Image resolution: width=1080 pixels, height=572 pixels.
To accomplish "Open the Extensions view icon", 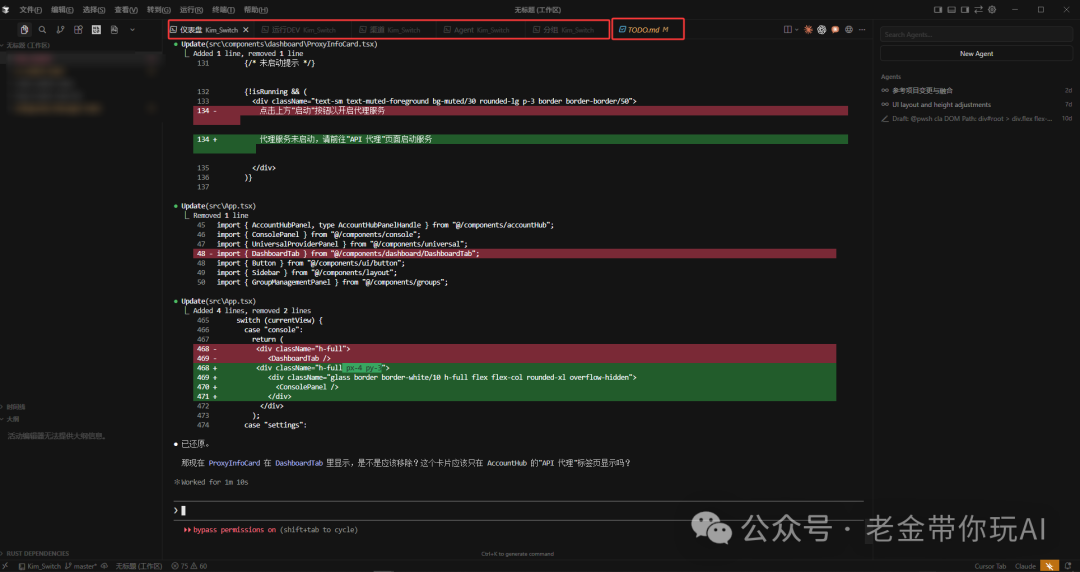I will pyautogui.click(x=79, y=30).
